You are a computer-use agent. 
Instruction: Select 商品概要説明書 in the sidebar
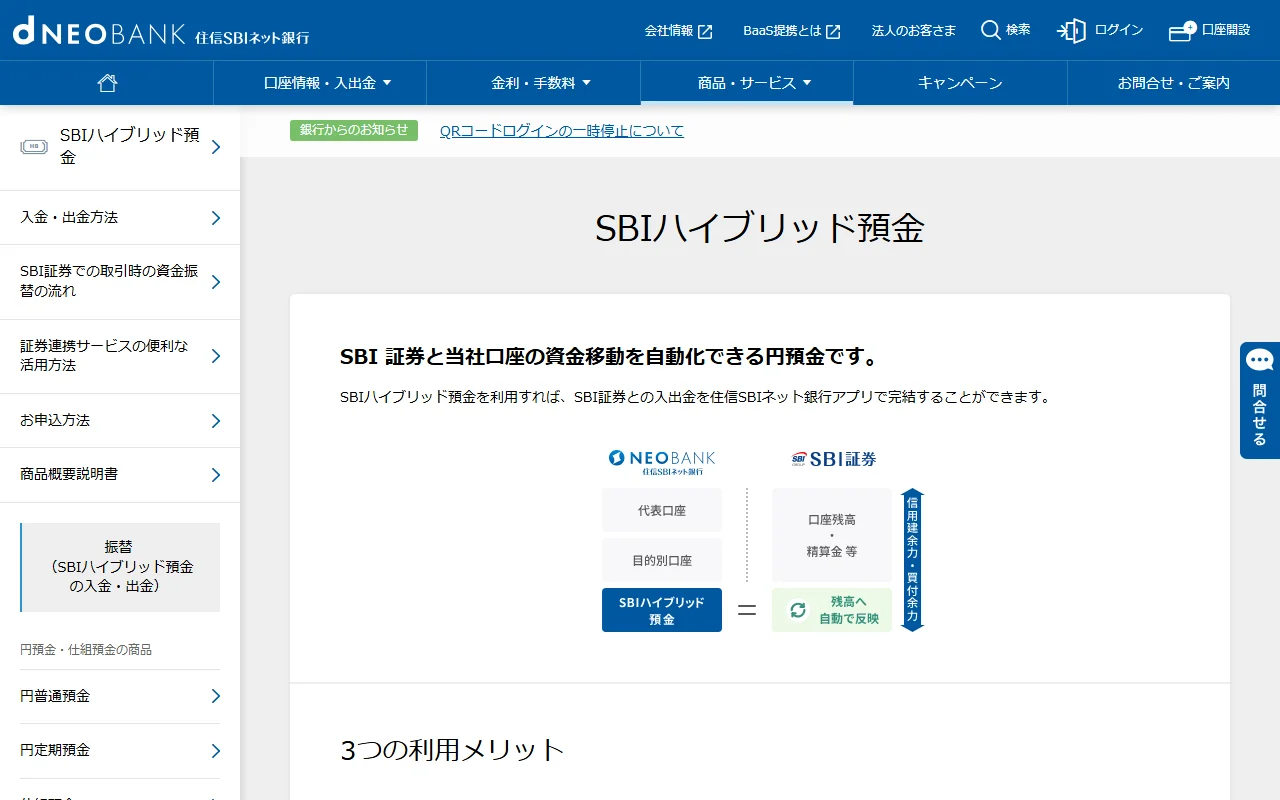(120, 475)
